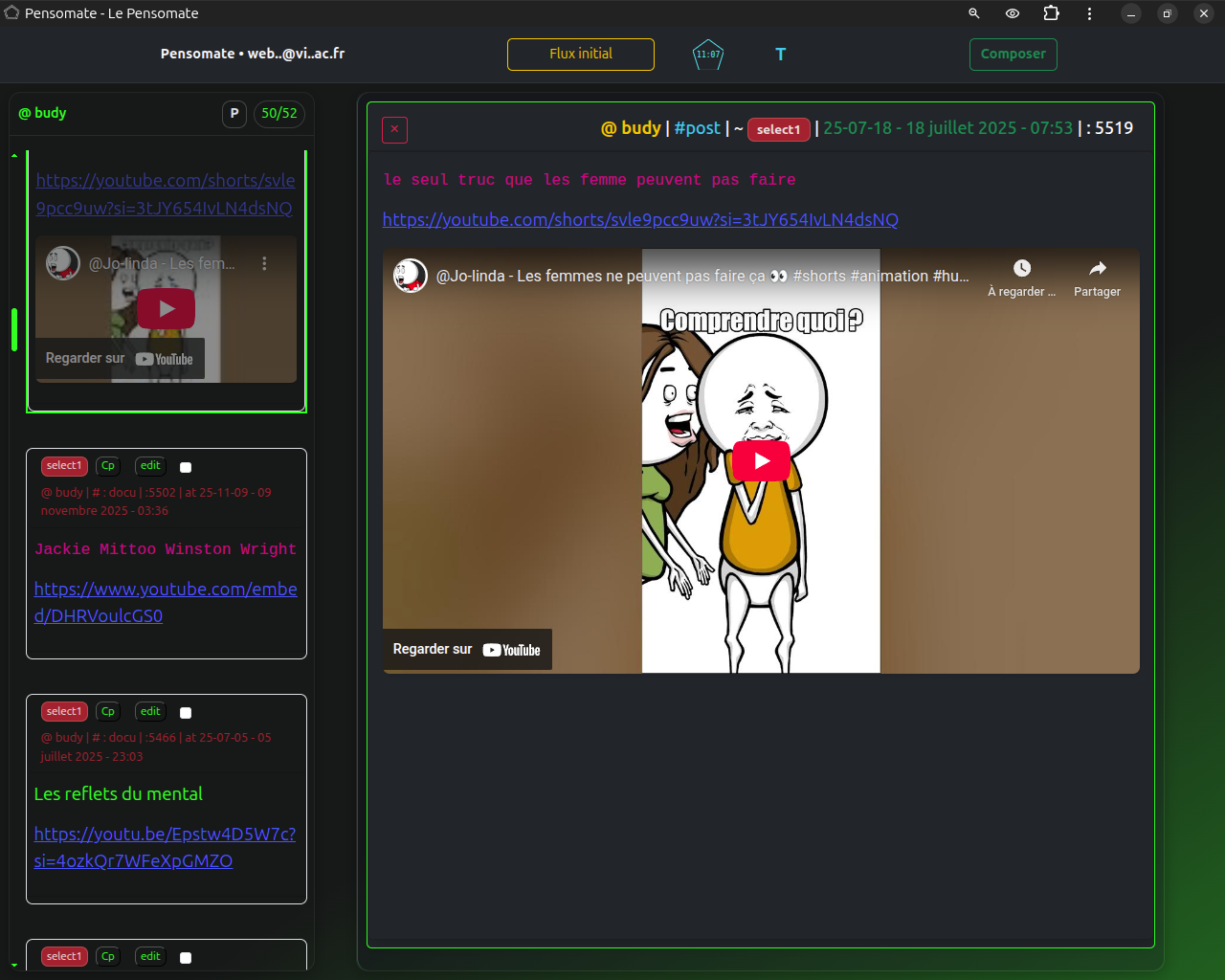Open the YouTube shorts link in post 5519
Viewport: 1225px width, 980px height.
click(x=640, y=219)
